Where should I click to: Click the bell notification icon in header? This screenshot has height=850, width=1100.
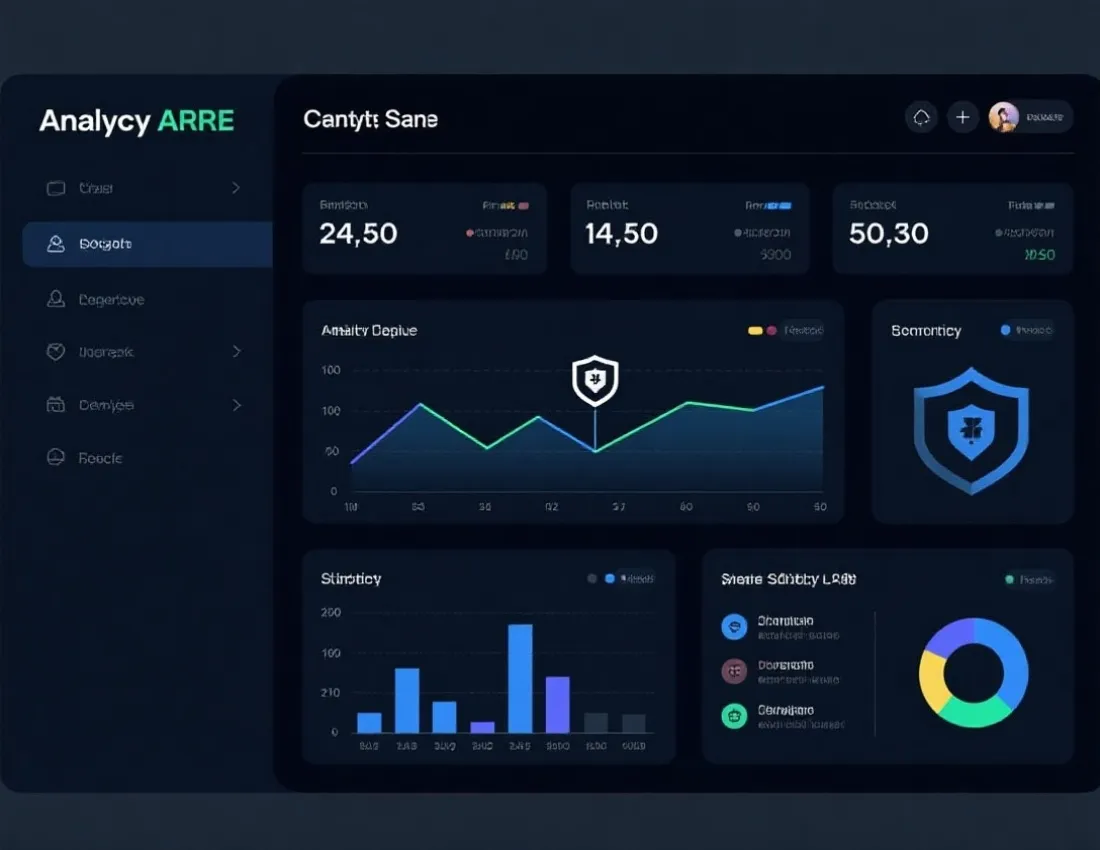coord(921,117)
